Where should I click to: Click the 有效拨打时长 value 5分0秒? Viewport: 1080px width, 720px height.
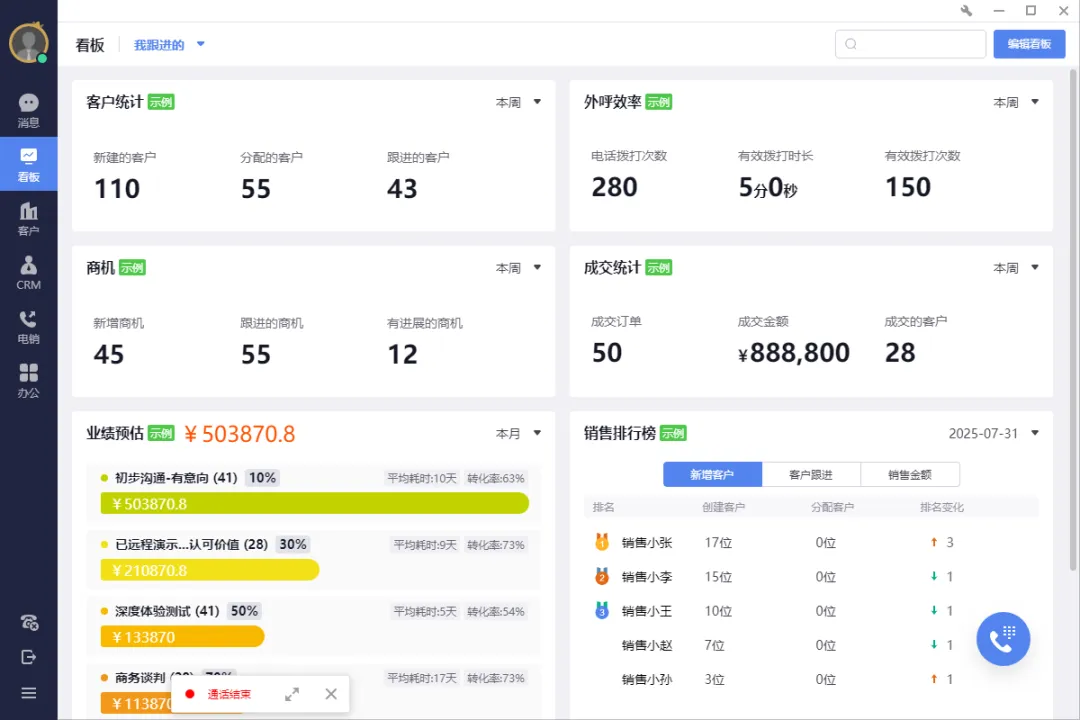pos(768,187)
